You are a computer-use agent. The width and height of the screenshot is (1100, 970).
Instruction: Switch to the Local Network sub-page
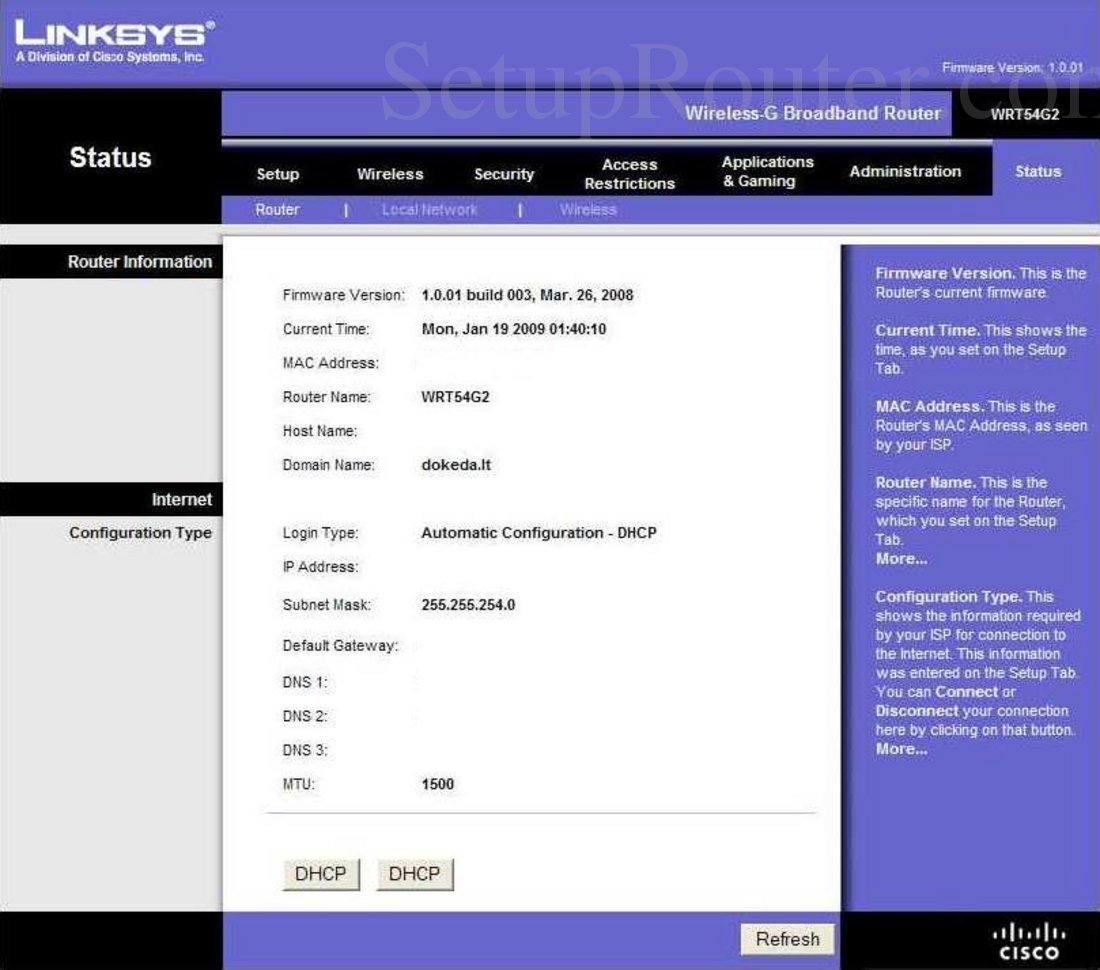coord(428,209)
